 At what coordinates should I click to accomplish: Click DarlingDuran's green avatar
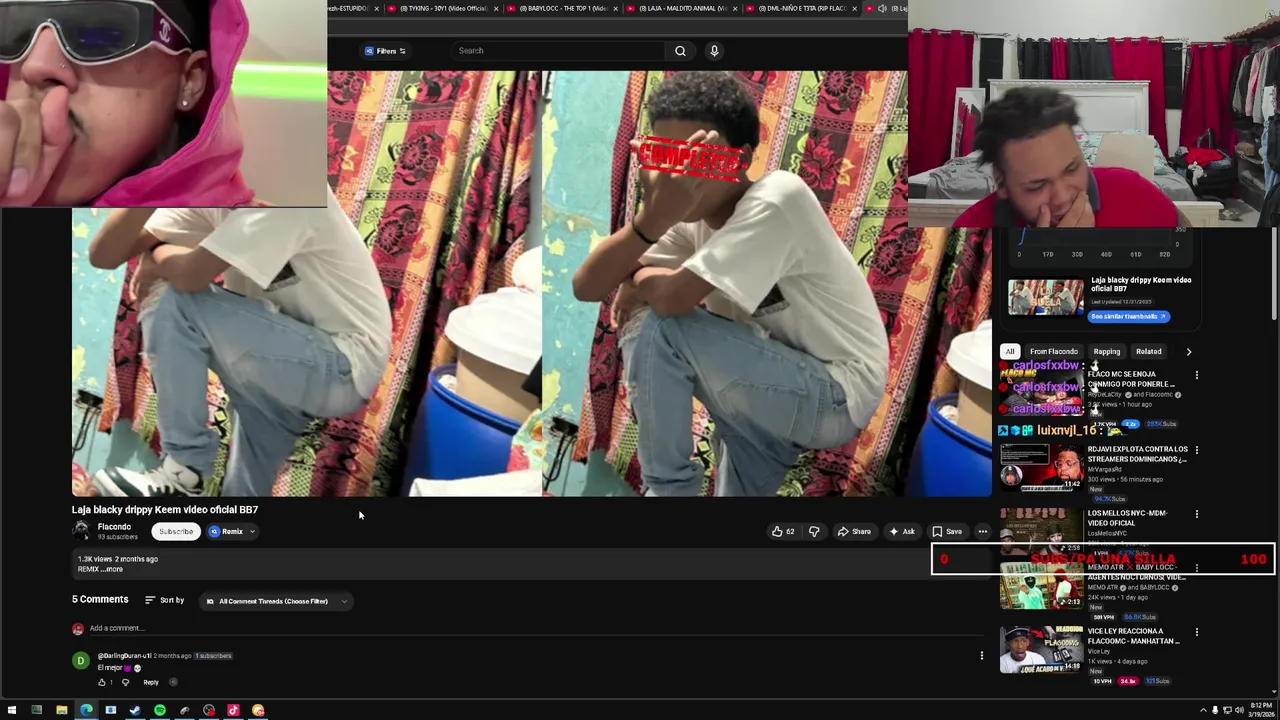pyautogui.click(x=80, y=661)
